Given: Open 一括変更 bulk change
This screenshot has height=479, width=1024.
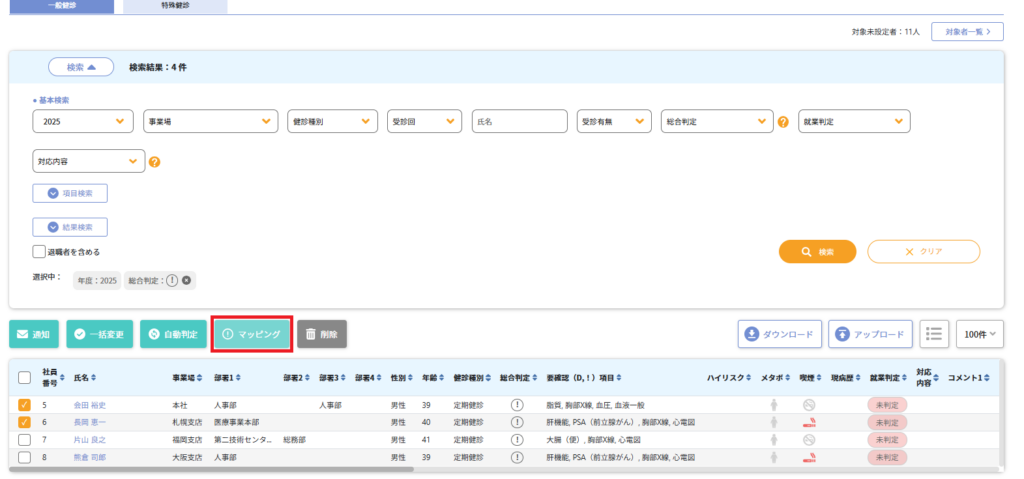Looking at the screenshot, I should pyautogui.click(x=99, y=334).
